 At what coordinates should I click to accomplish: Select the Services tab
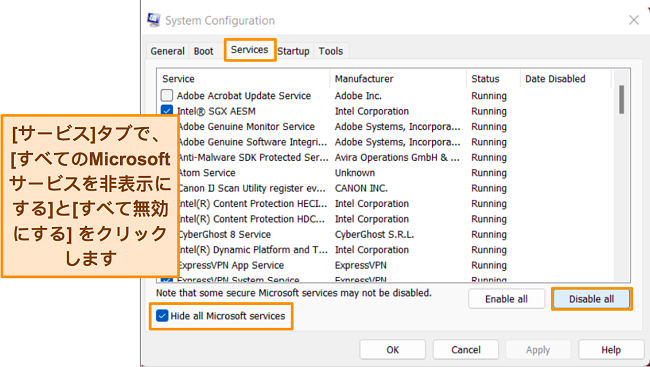tap(250, 50)
